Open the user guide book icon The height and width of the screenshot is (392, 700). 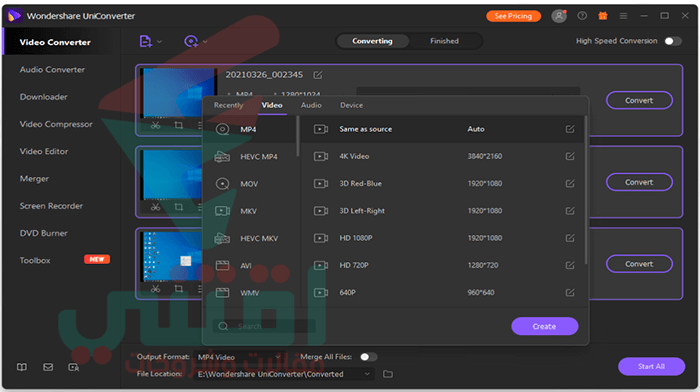point(22,367)
